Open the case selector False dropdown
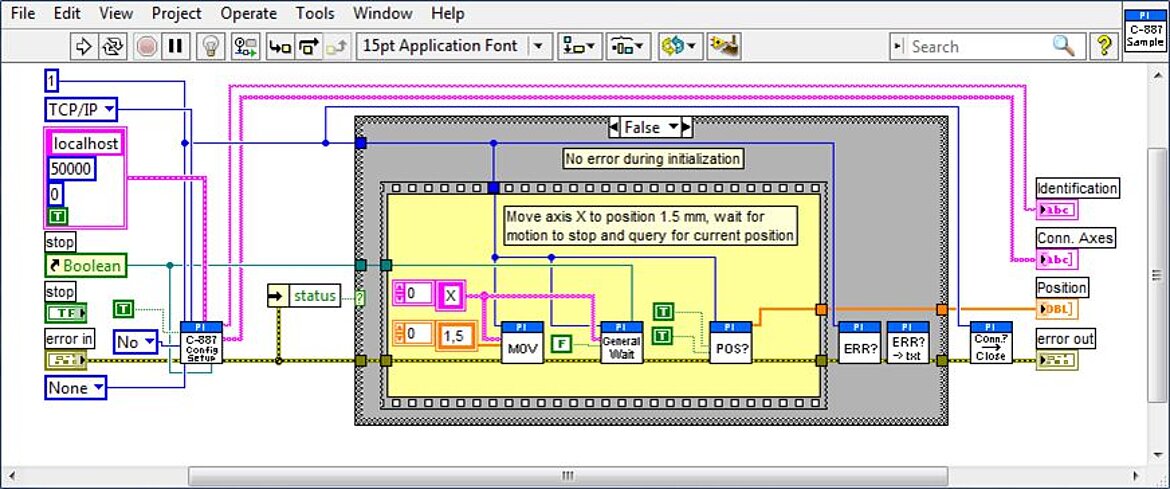 pos(651,128)
